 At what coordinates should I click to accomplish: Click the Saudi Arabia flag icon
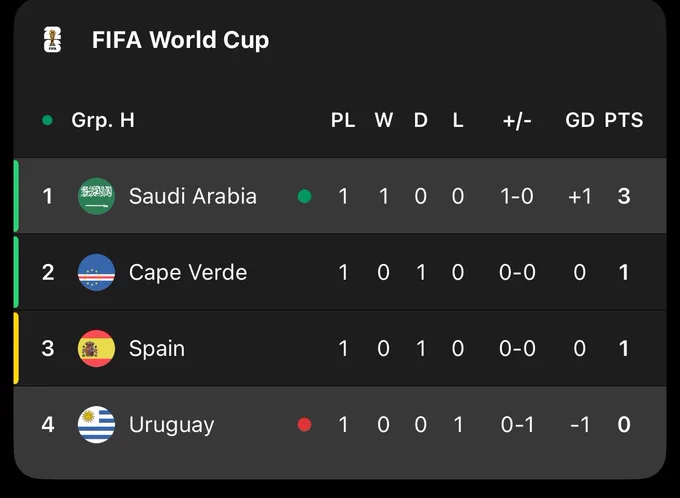[x=96, y=196]
